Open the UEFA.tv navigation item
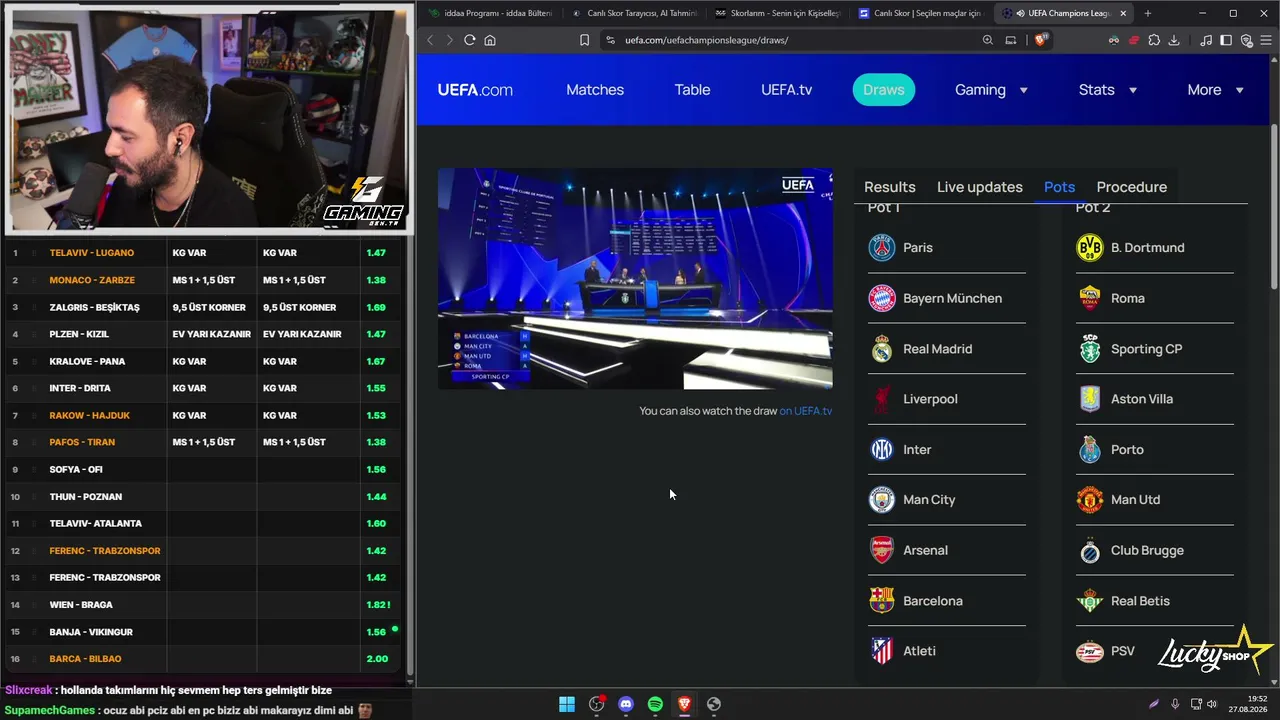The width and height of the screenshot is (1280, 720). (x=786, y=90)
